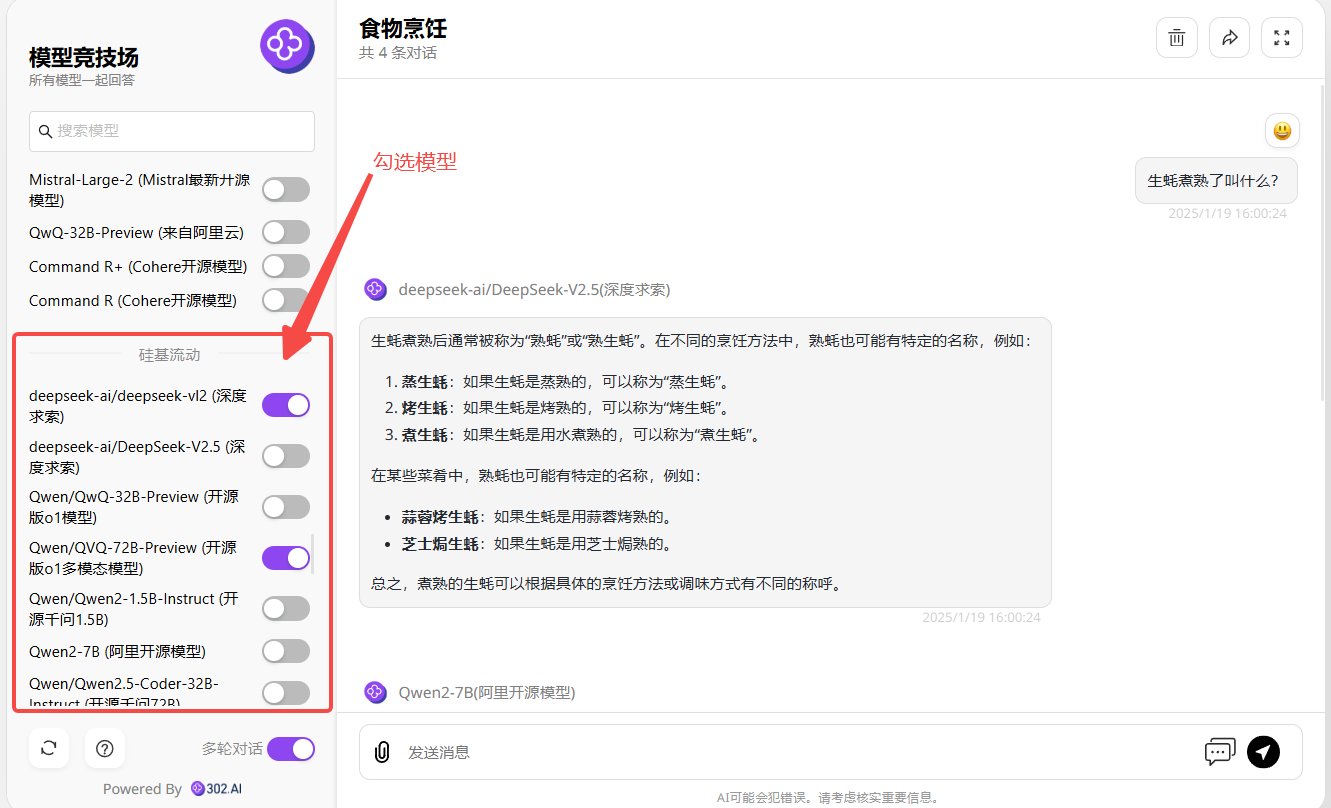Click the share arrow icon
The height and width of the screenshot is (808, 1331).
click(1230, 38)
